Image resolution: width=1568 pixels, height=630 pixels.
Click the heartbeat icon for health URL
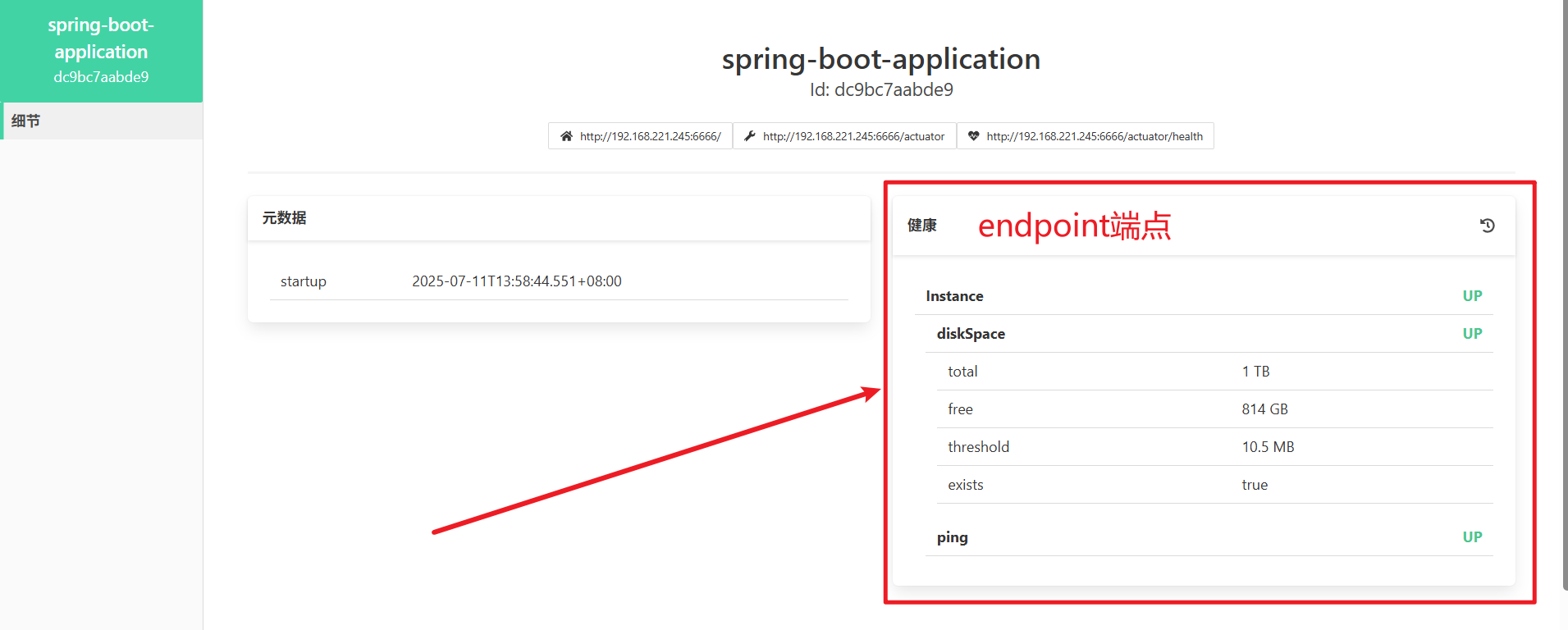click(973, 136)
